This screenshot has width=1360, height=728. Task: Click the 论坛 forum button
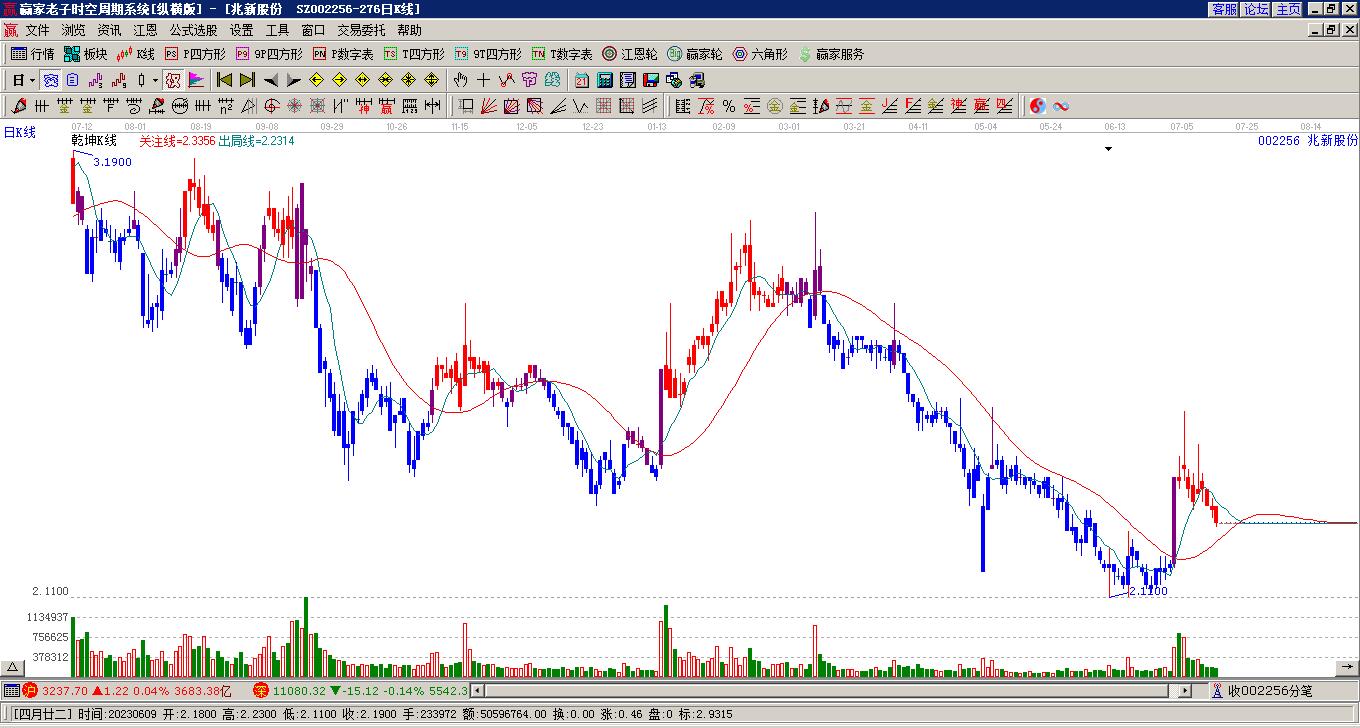(x=1256, y=9)
